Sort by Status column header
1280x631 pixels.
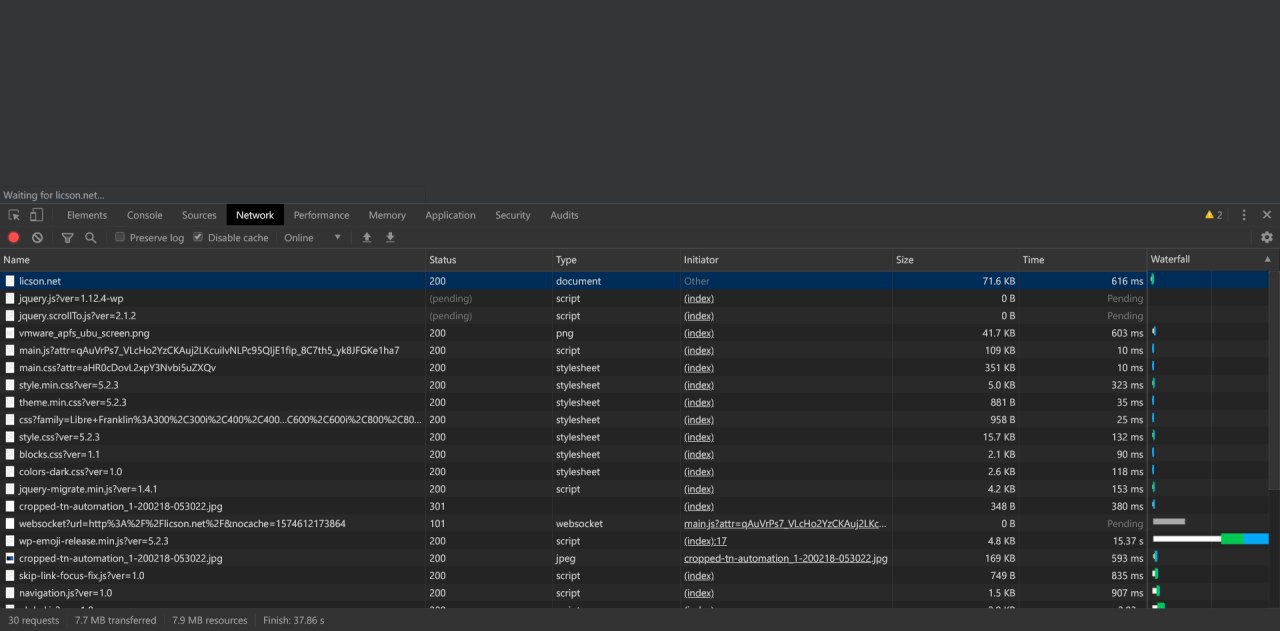[489, 260]
